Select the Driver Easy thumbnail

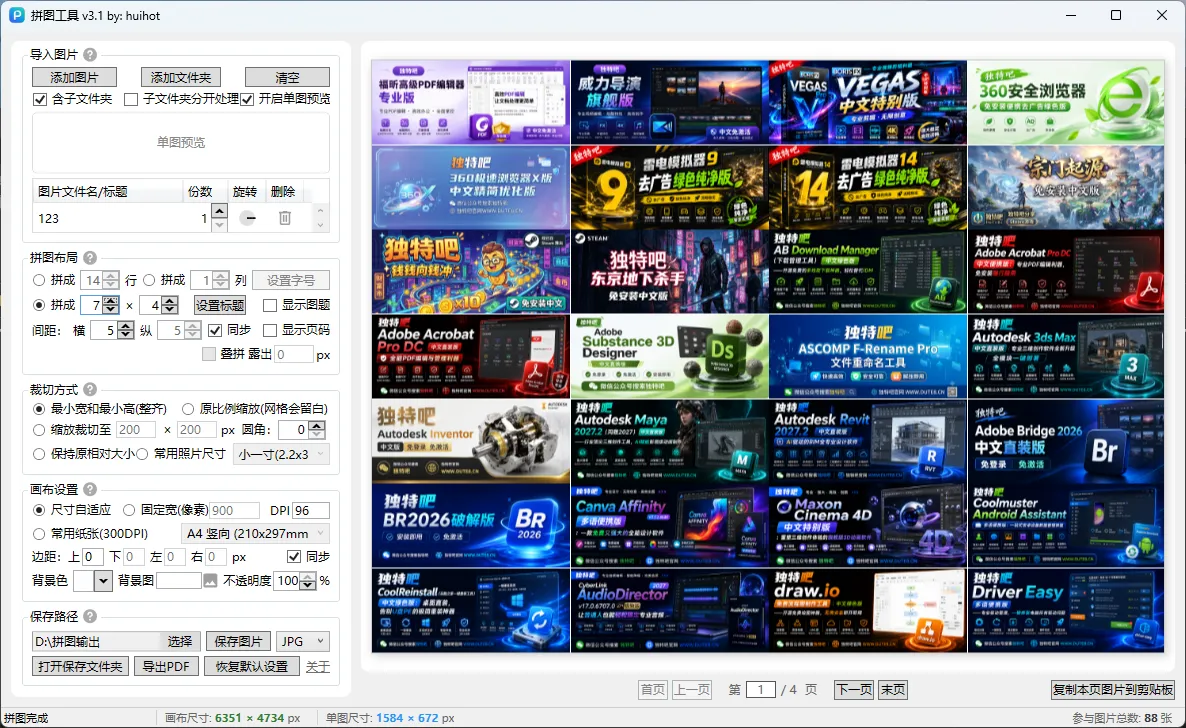(1066, 611)
